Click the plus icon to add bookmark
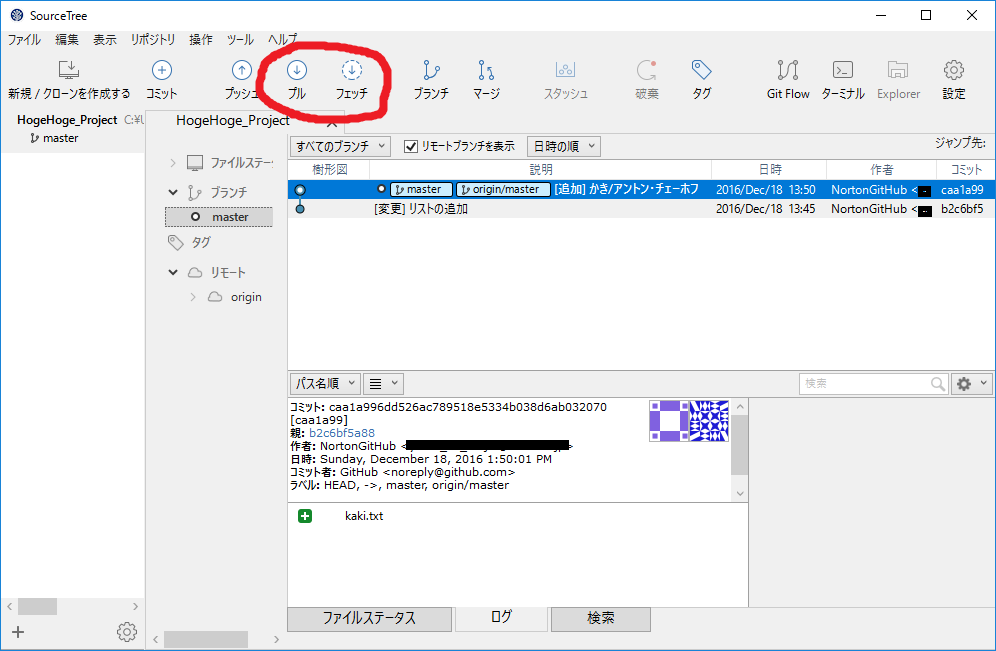Viewport: 996px width, 651px height. click(18, 632)
